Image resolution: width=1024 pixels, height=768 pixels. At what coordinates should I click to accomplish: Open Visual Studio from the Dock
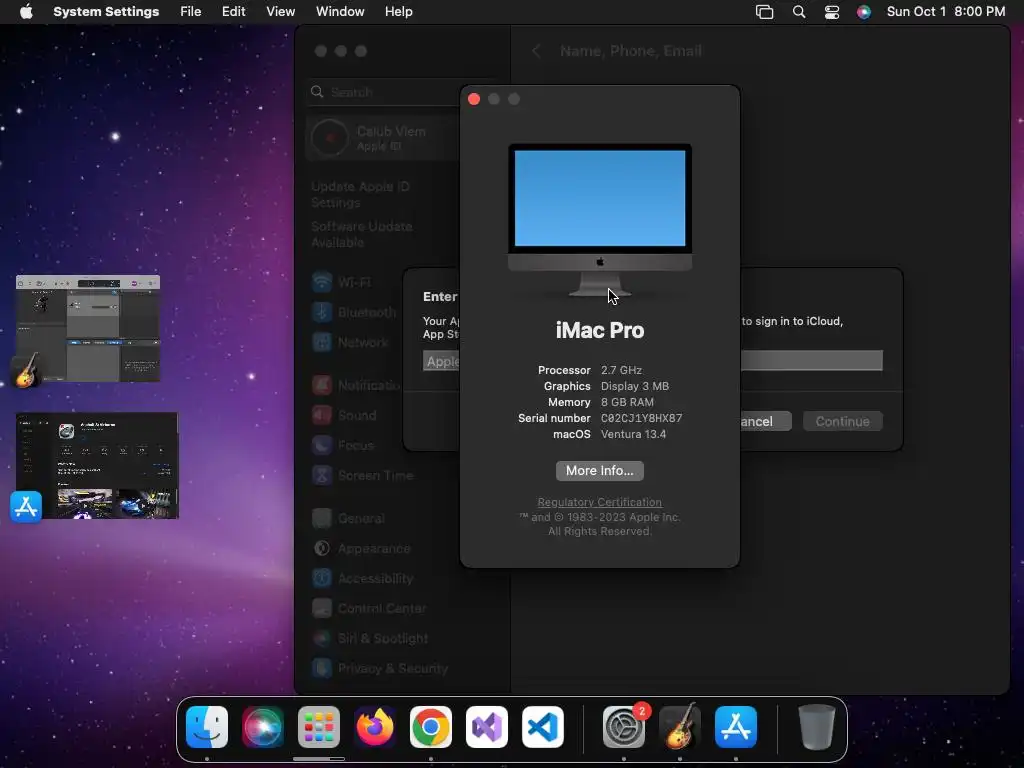487,727
